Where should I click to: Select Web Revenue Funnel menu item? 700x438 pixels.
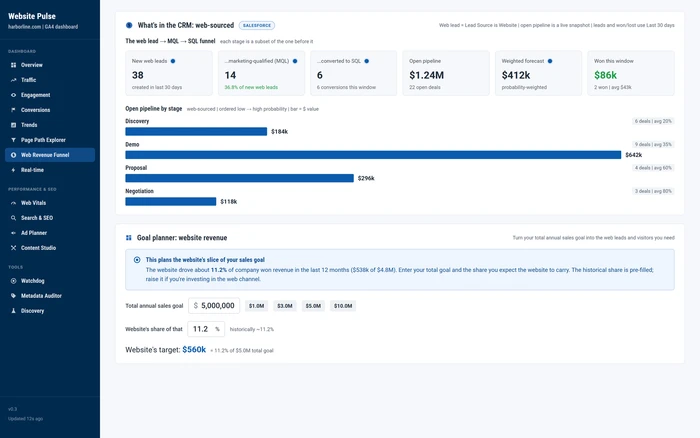point(50,155)
